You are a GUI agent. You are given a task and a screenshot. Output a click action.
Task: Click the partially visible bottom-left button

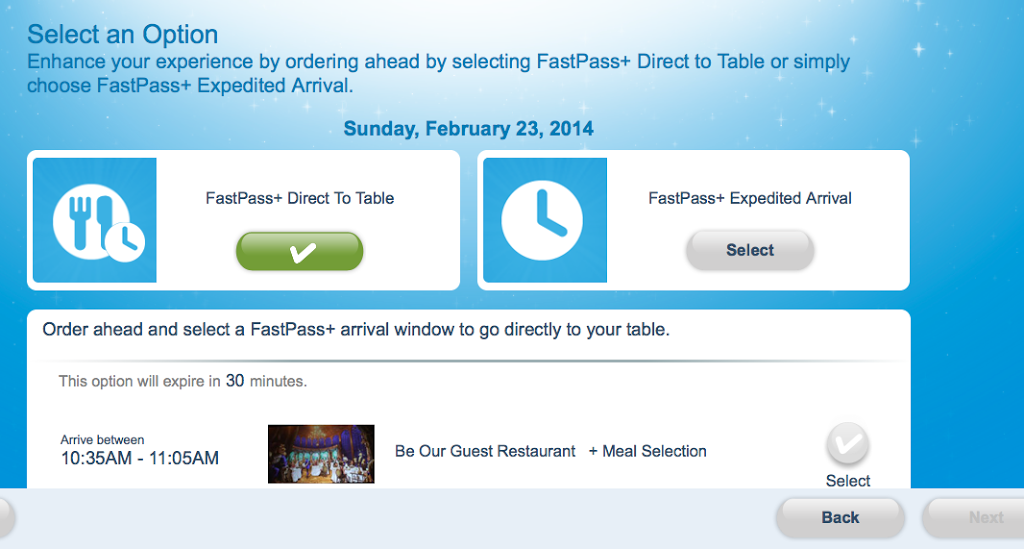pyautogui.click(x=7, y=518)
